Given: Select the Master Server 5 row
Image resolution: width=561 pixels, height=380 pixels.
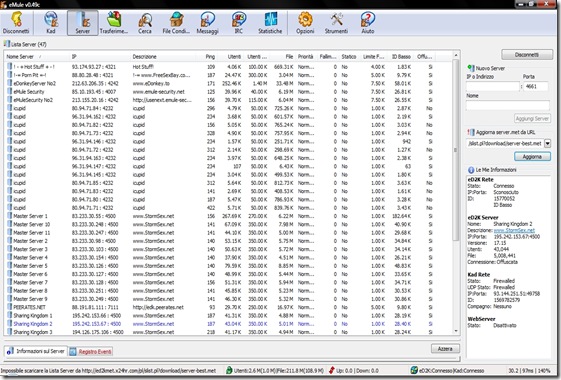Looking at the screenshot, I should click(229, 265).
